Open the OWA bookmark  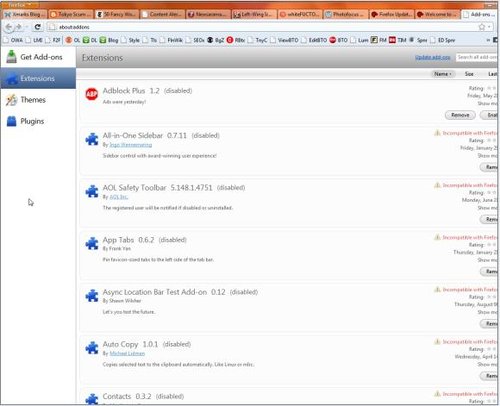coord(13,40)
